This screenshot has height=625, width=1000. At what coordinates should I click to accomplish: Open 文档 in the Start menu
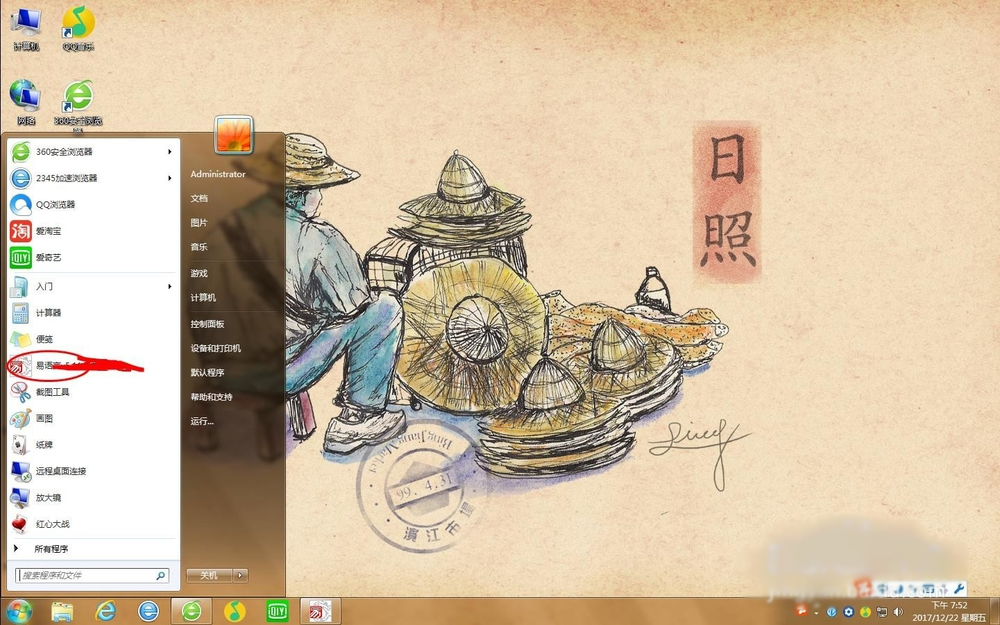(x=199, y=198)
